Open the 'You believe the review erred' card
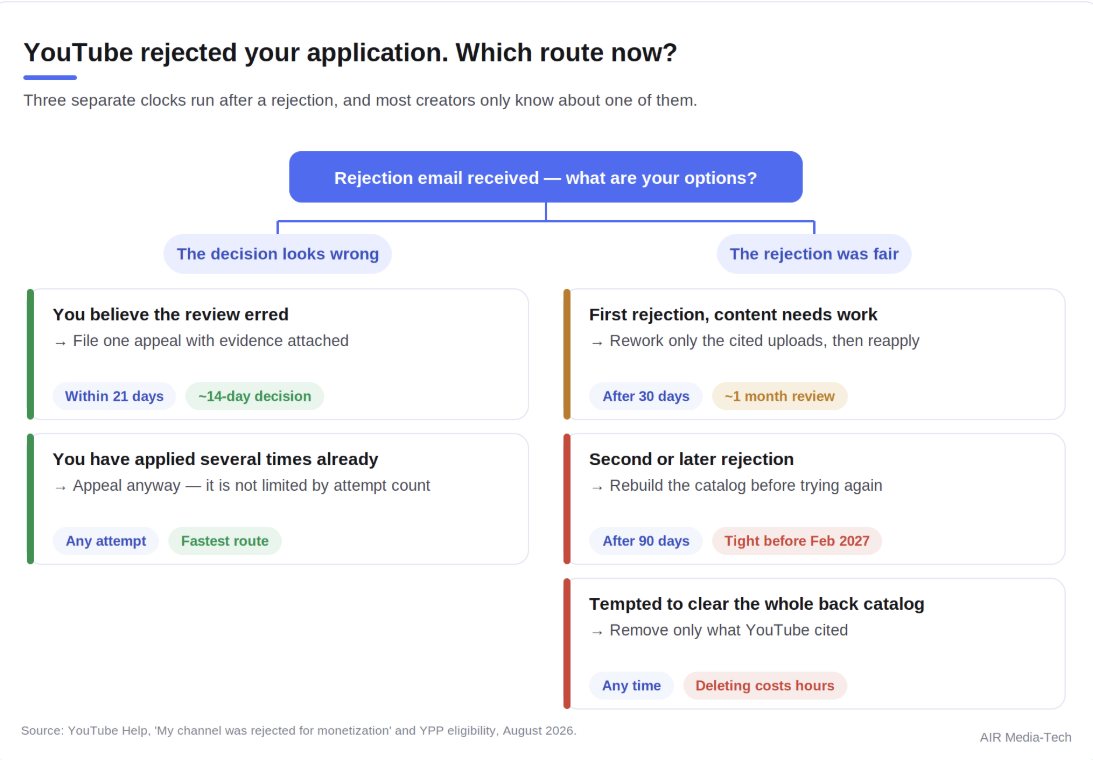The width and height of the screenshot is (1093, 760). pos(278,354)
